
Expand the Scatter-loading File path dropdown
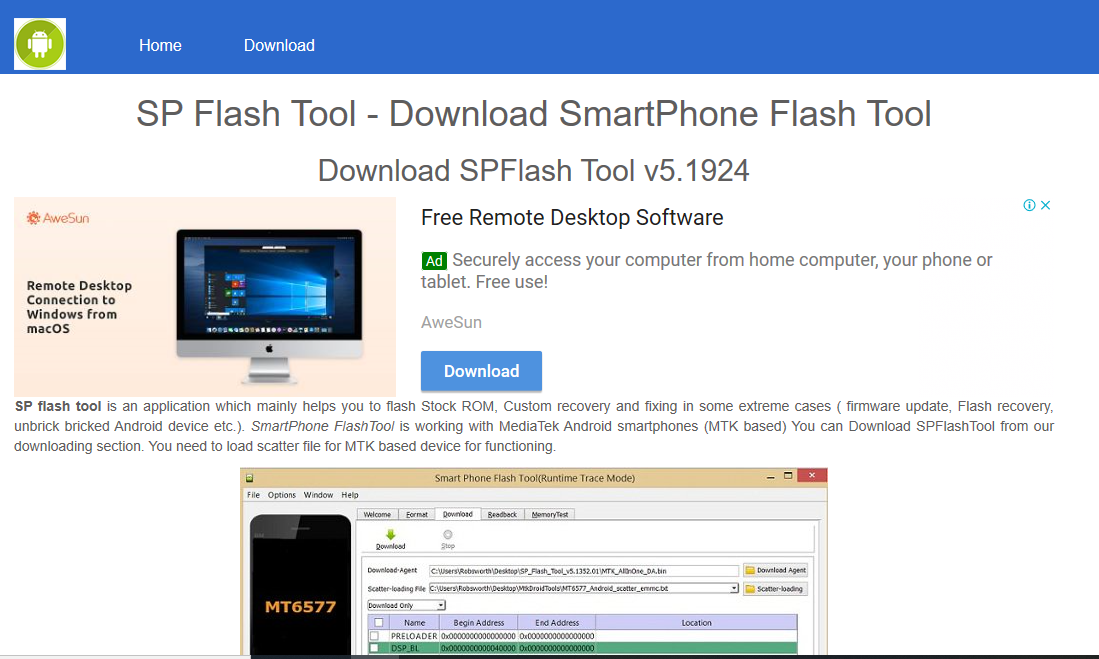[x=734, y=588]
